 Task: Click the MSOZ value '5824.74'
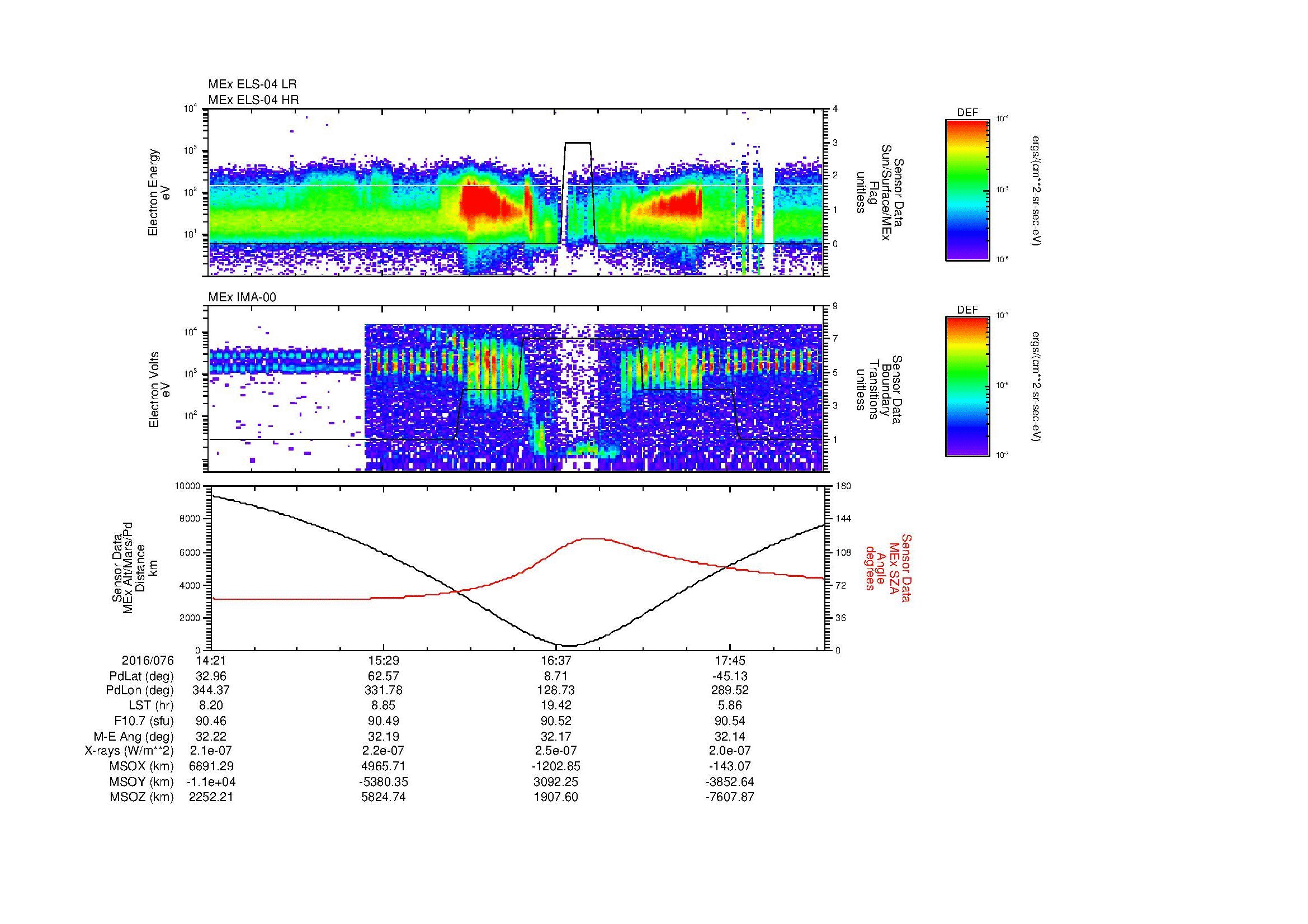pos(384,797)
